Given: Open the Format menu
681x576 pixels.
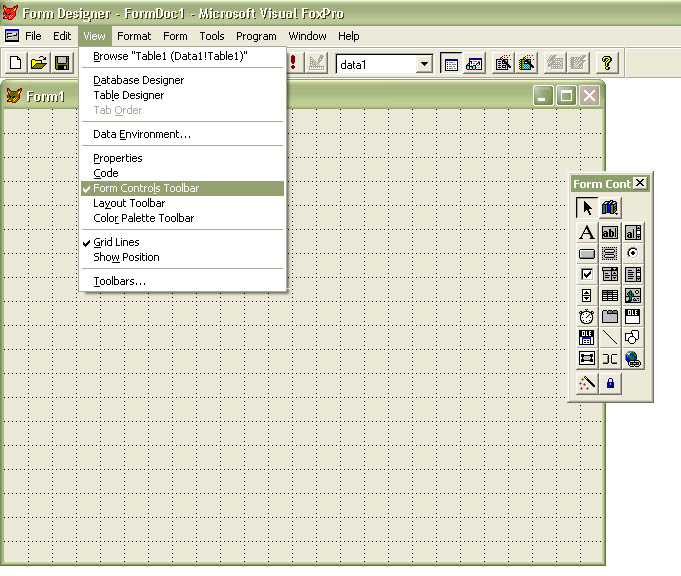Looking at the screenshot, I should [134, 36].
